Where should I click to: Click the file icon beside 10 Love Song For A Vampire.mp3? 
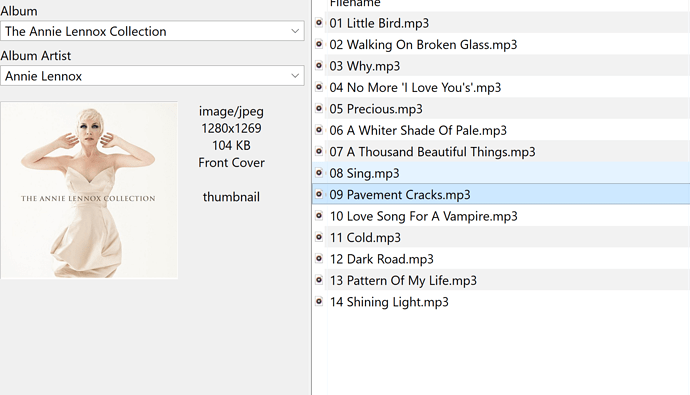(x=319, y=216)
